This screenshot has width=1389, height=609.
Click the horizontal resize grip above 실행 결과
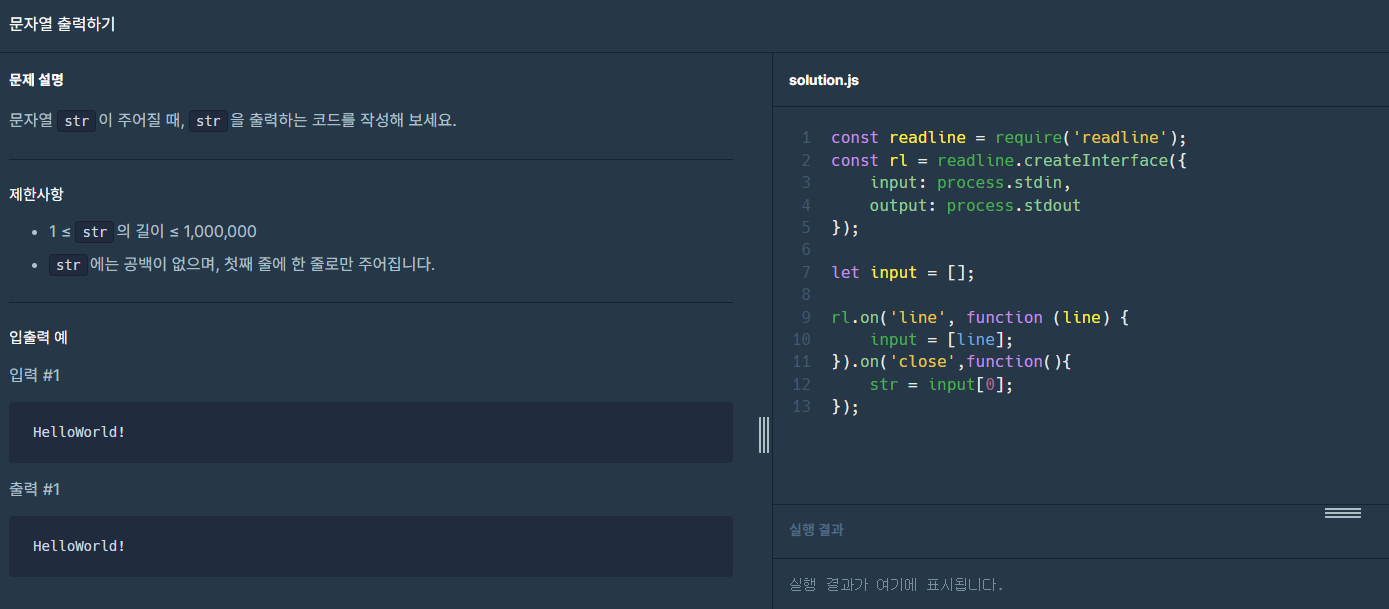click(x=1342, y=511)
